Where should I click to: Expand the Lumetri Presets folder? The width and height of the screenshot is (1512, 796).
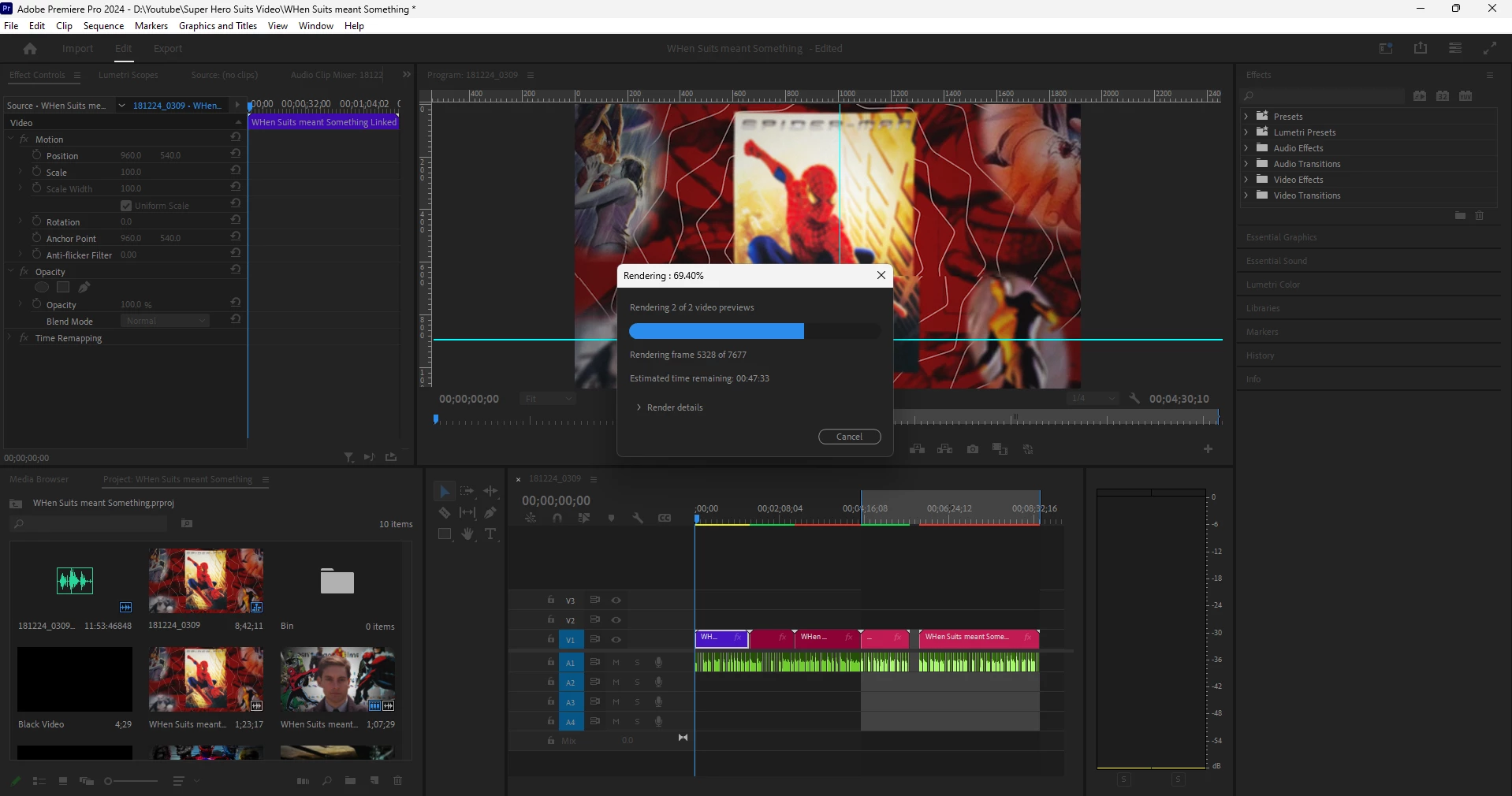click(1246, 132)
